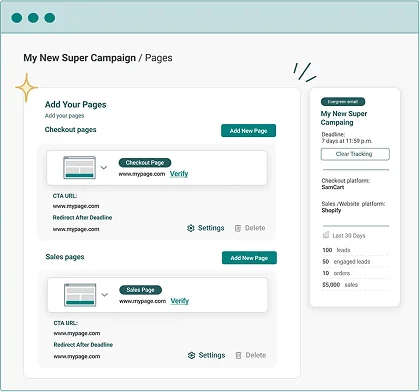Viewport: 420px width, 392px height.
Task: Open the Checkout Page thumbnail
Action: (x=79, y=167)
